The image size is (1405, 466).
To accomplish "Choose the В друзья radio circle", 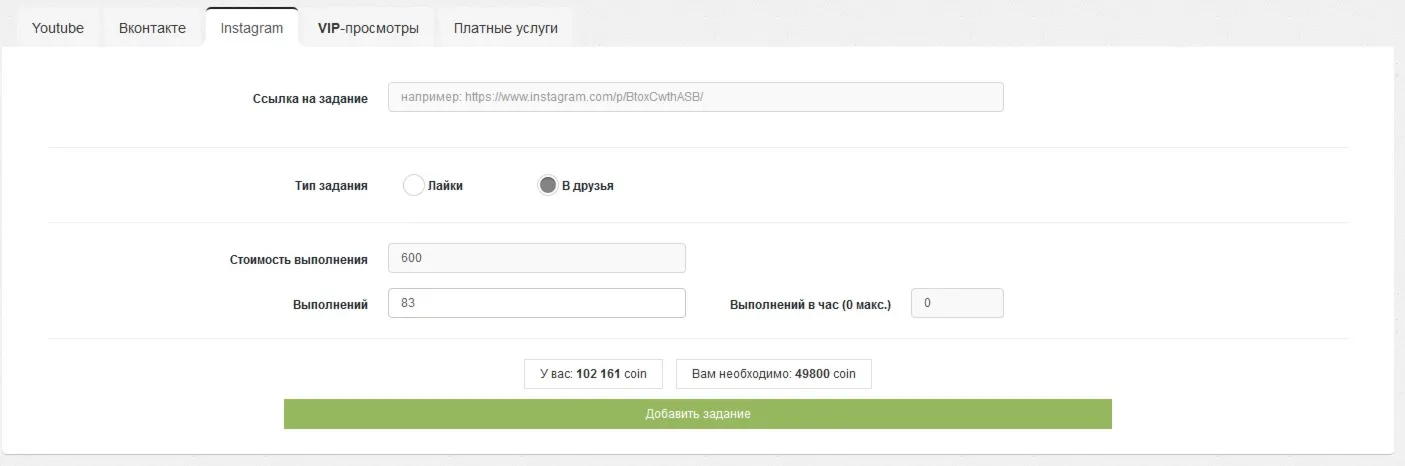I will tap(547, 185).
